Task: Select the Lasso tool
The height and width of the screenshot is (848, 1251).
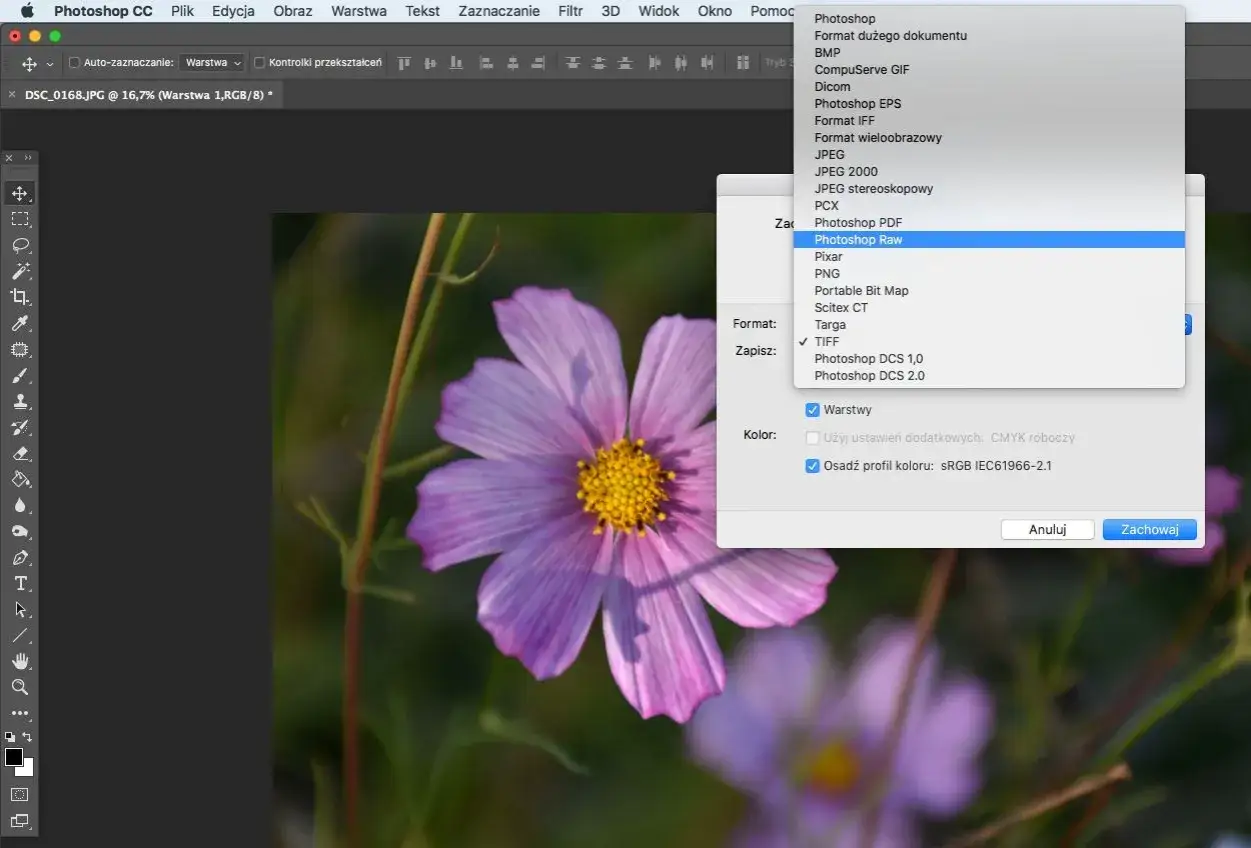Action: 20,245
